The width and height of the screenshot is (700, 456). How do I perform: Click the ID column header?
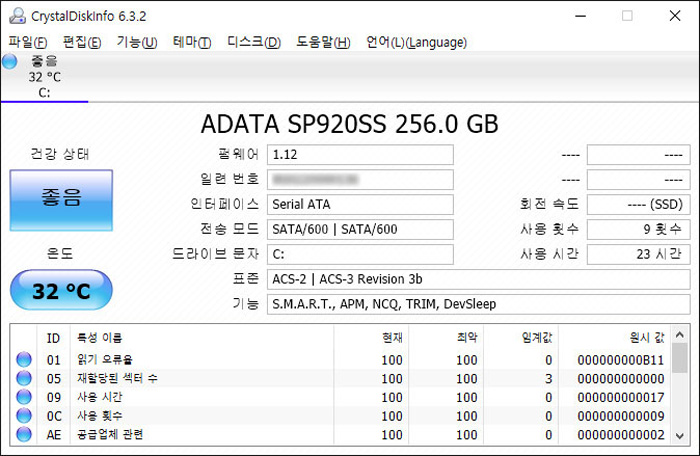coord(53,338)
